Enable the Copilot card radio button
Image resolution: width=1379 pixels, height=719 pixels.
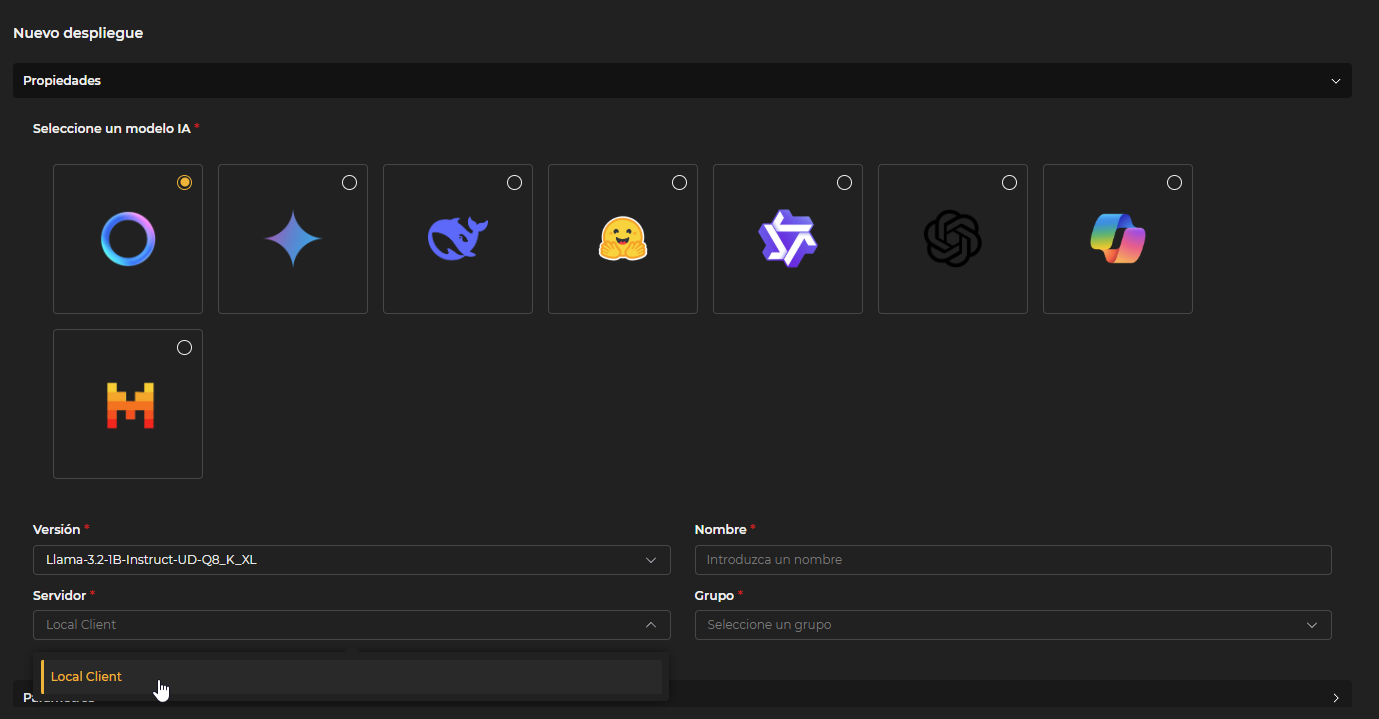click(x=1174, y=182)
